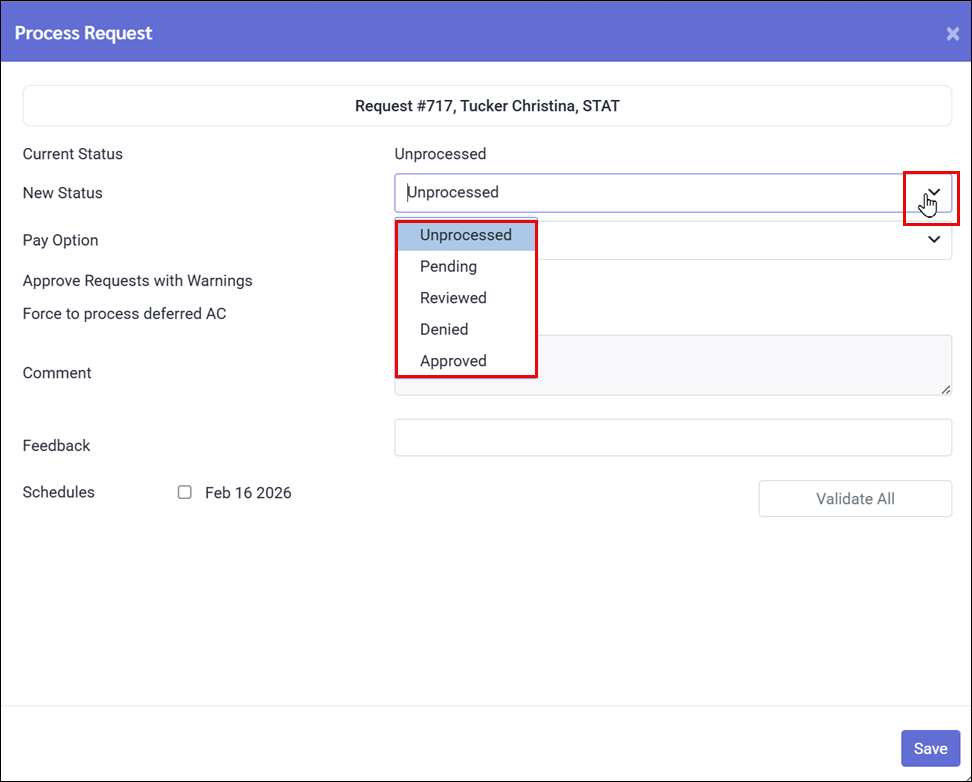Image resolution: width=972 pixels, height=782 pixels.
Task: Focus the Comment text area
Action: [x=740, y=365]
